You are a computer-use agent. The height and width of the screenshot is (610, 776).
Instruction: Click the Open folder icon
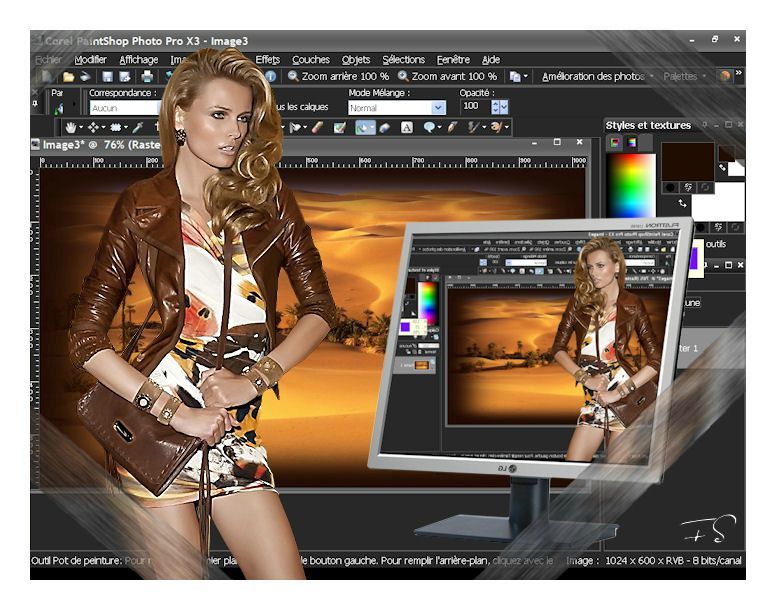(68, 76)
